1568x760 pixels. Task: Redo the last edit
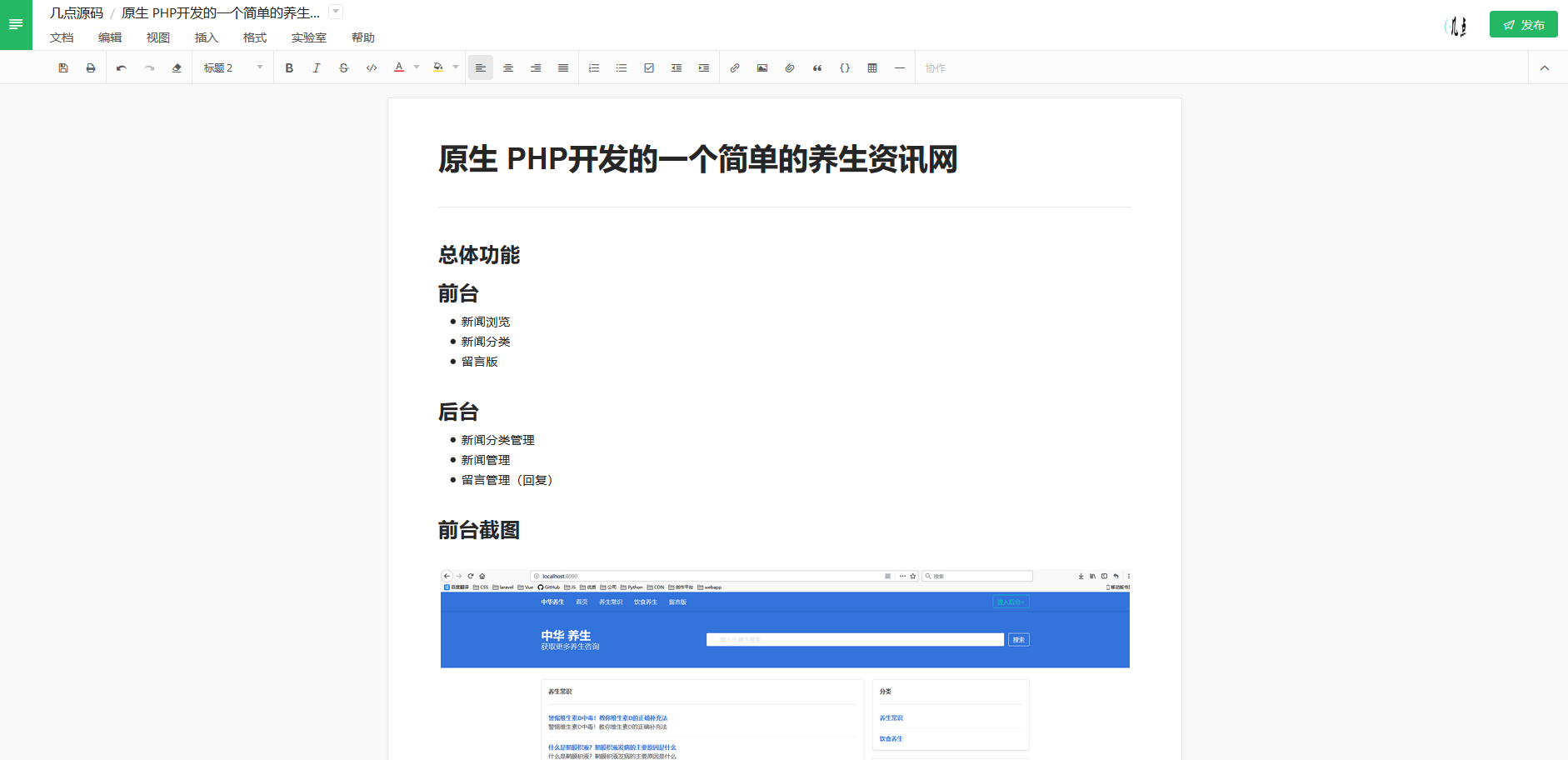(149, 68)
